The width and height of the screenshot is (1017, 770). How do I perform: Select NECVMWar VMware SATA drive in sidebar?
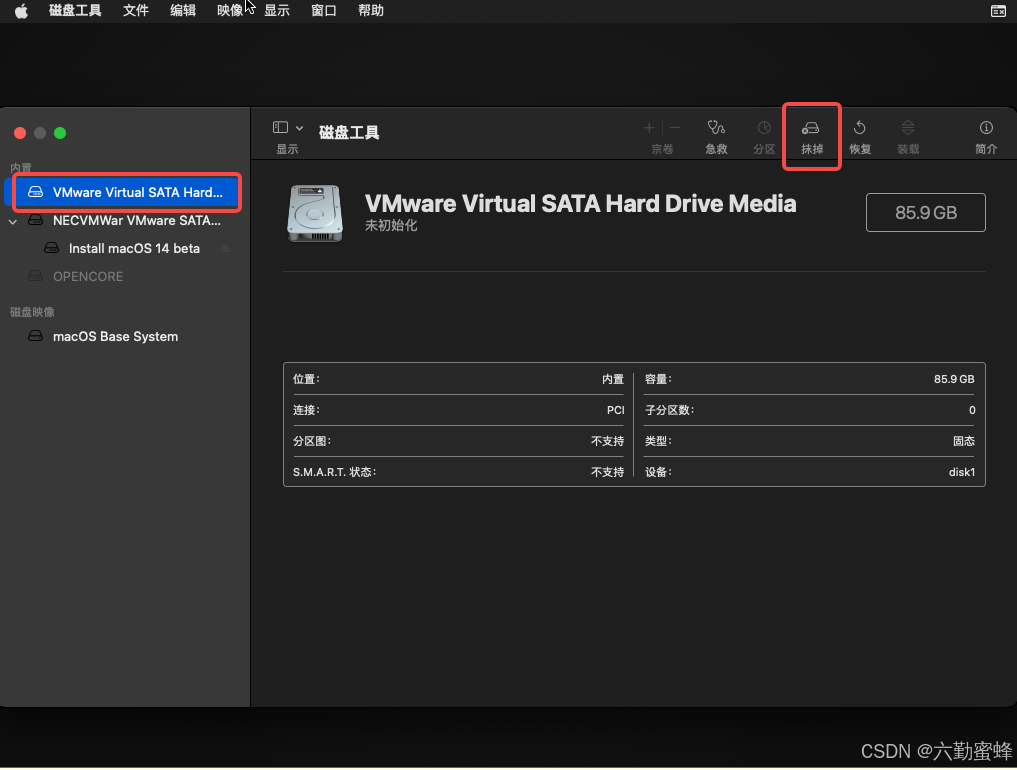pos(127,221)
